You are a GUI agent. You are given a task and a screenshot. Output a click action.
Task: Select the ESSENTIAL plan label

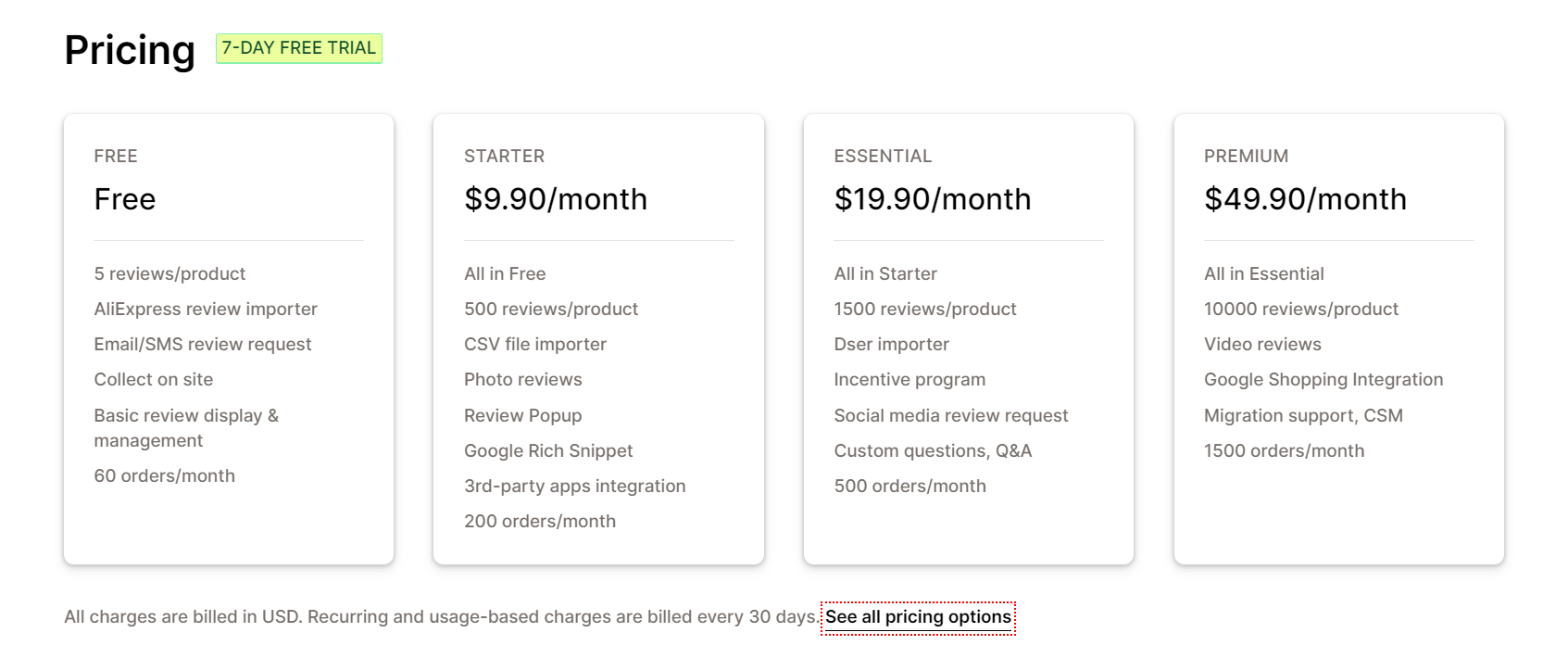pyautogui.click(x=883, y=157)
